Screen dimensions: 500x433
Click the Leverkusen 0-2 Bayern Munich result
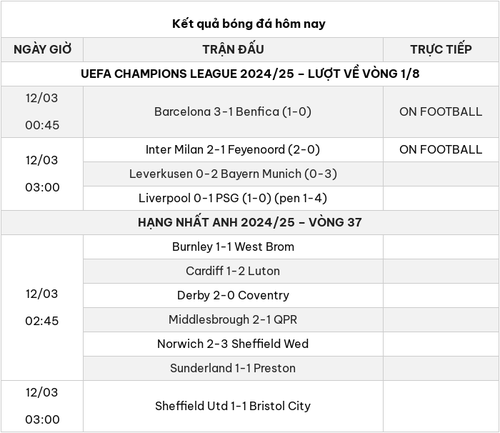pyautogui.click(x=233, y=174)
